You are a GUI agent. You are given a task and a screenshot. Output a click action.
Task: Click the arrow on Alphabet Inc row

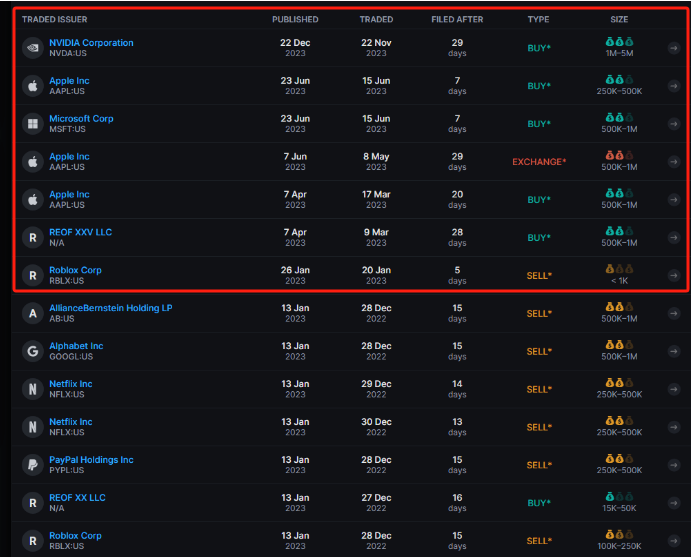click(675, 351)
